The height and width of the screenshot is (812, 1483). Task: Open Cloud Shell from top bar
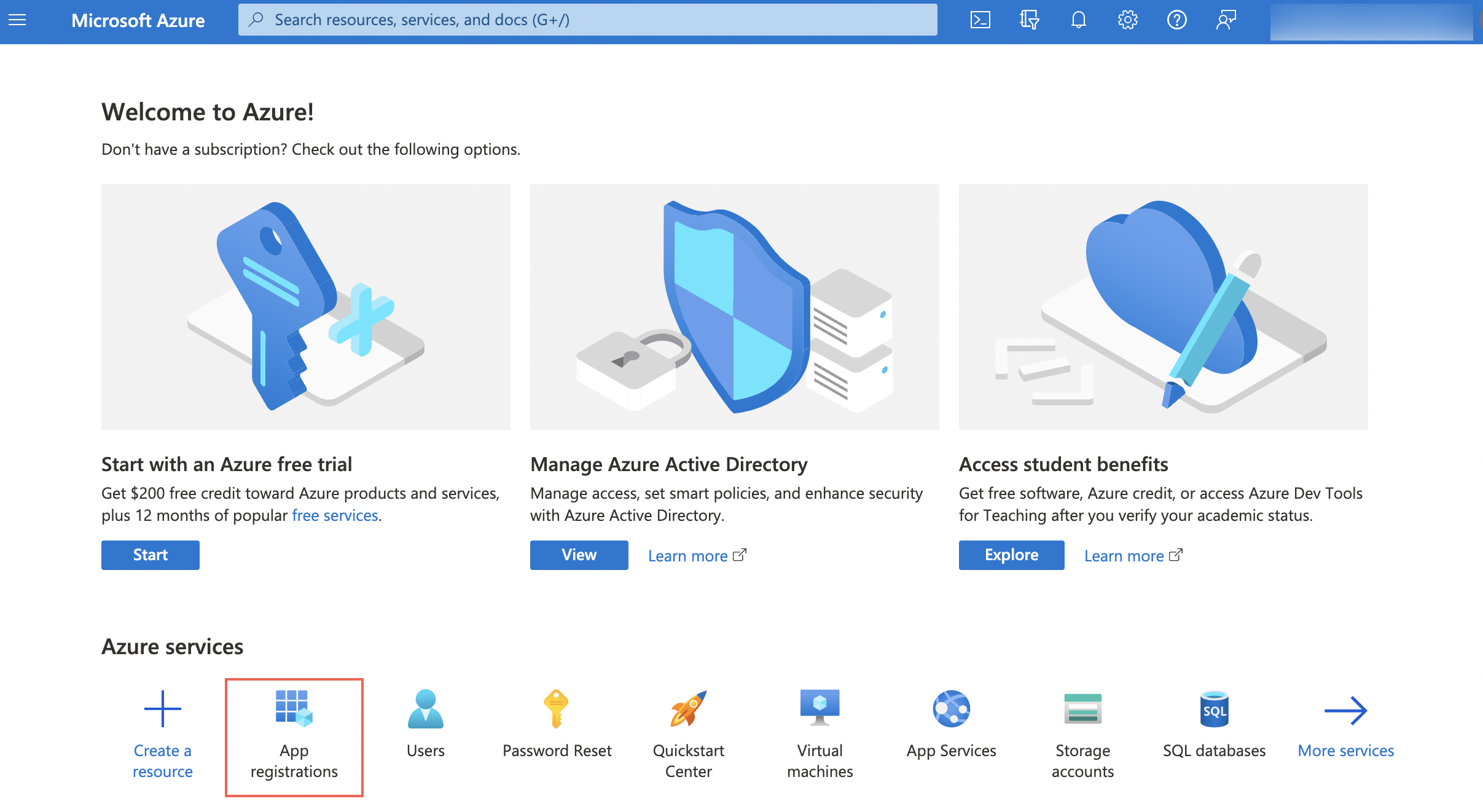[x=980, y=20]
